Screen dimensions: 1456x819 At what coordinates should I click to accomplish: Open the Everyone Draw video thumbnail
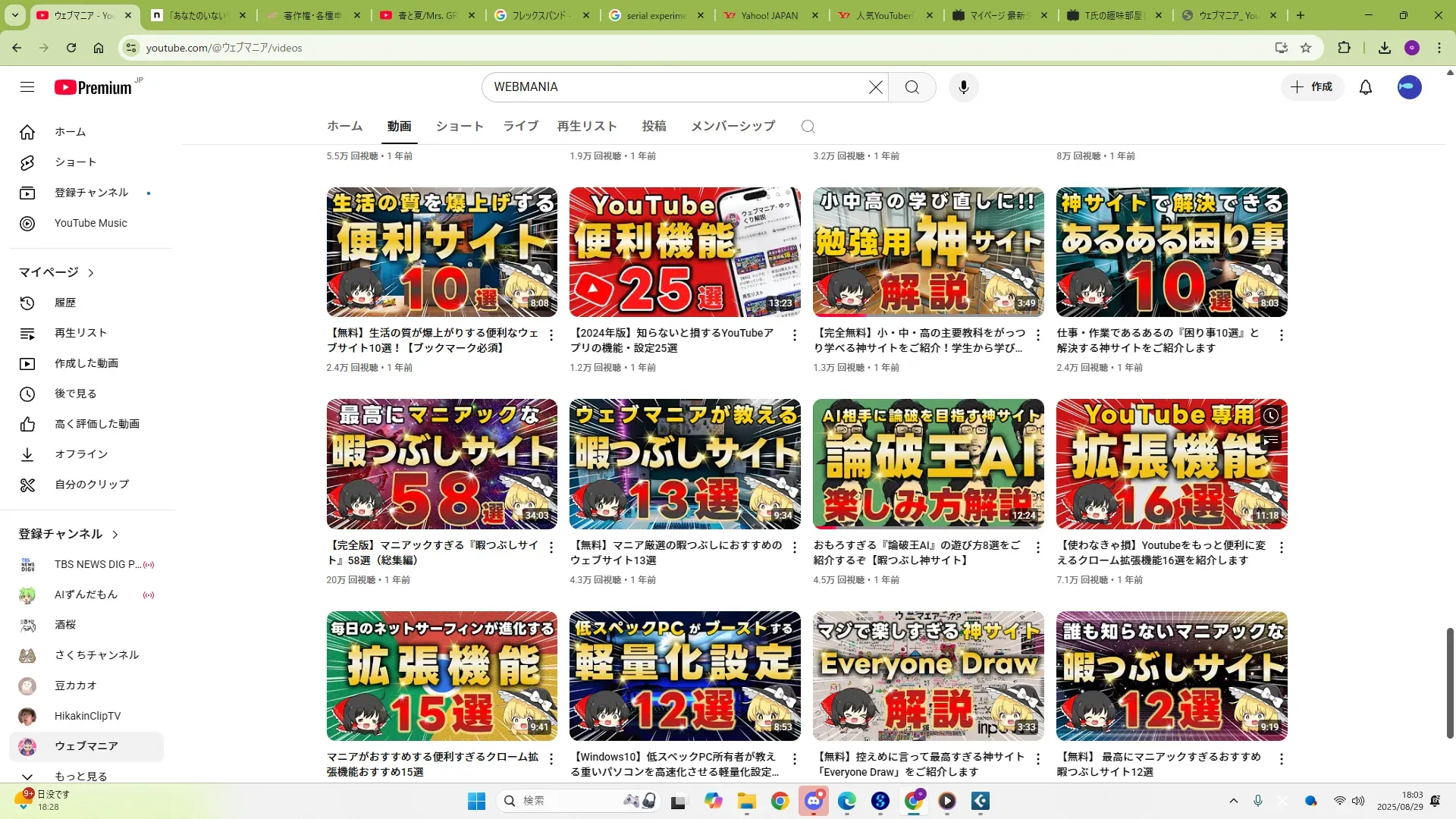[x=927, y=676]
